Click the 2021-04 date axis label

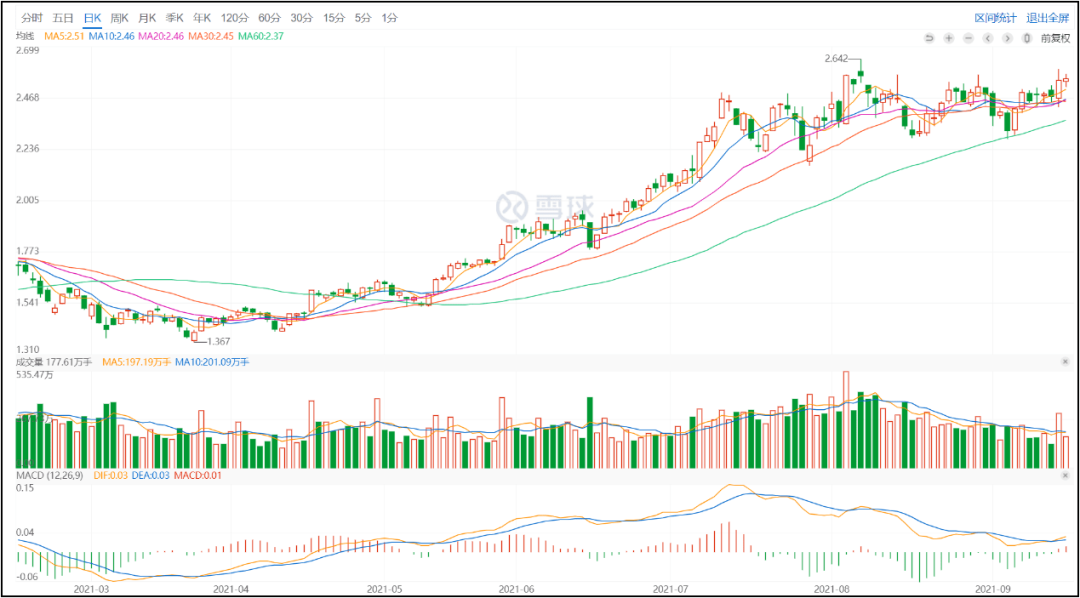pyautogui.click(x=231, y=590)
